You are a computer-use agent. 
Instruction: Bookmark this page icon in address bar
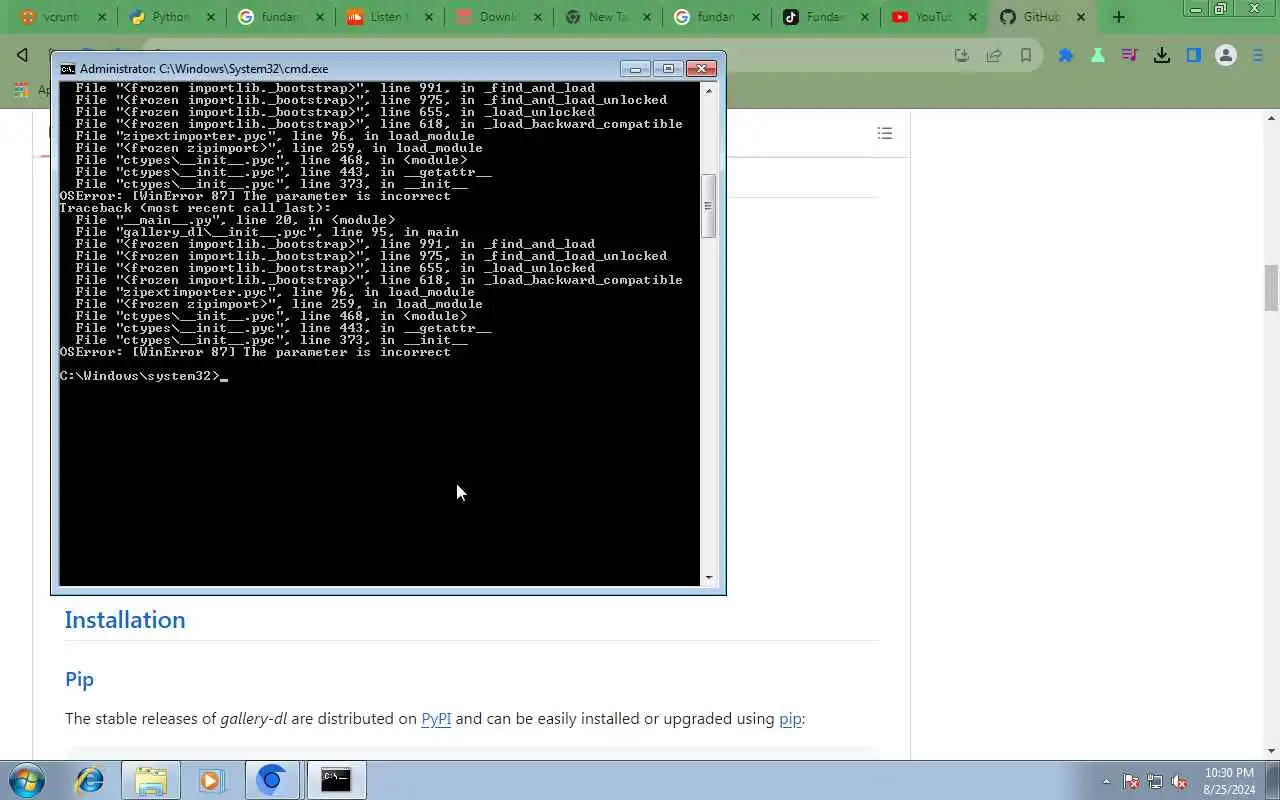(1026, 56)
